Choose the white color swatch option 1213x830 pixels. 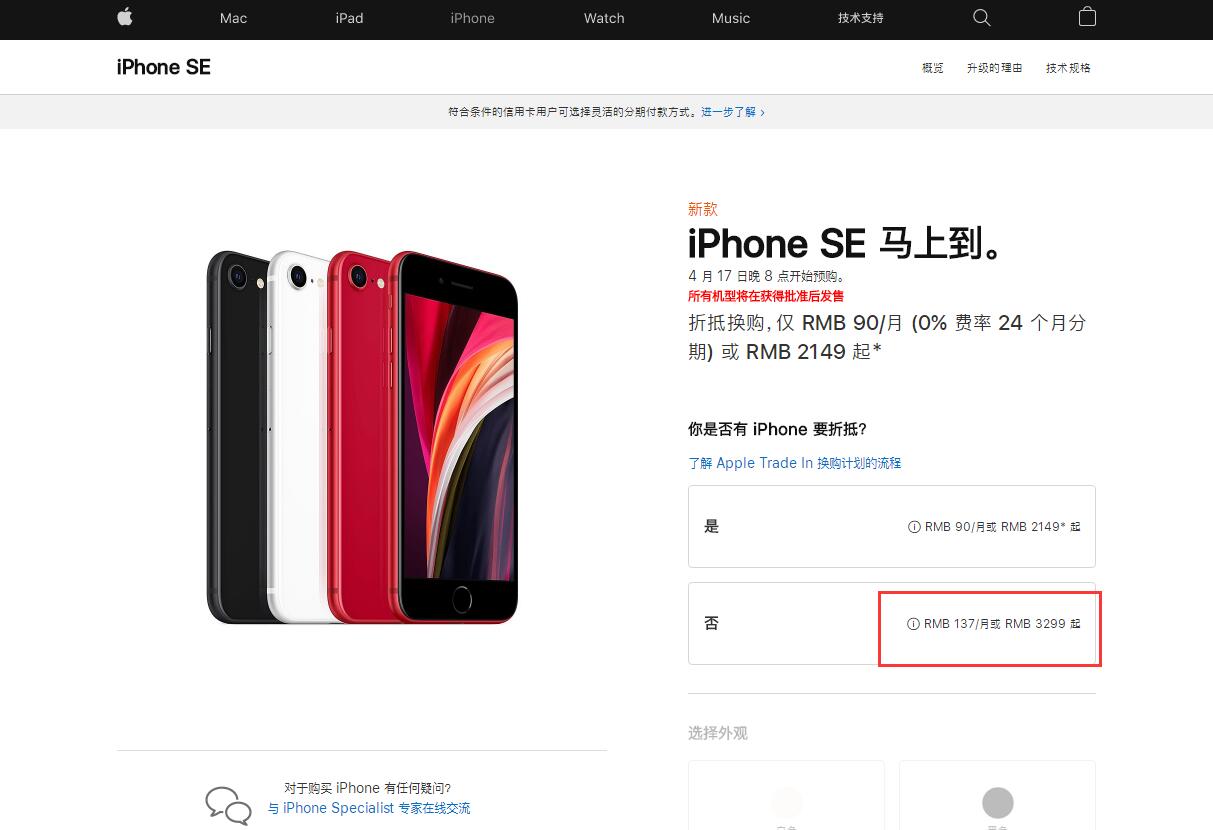click(x=786, y=796)
